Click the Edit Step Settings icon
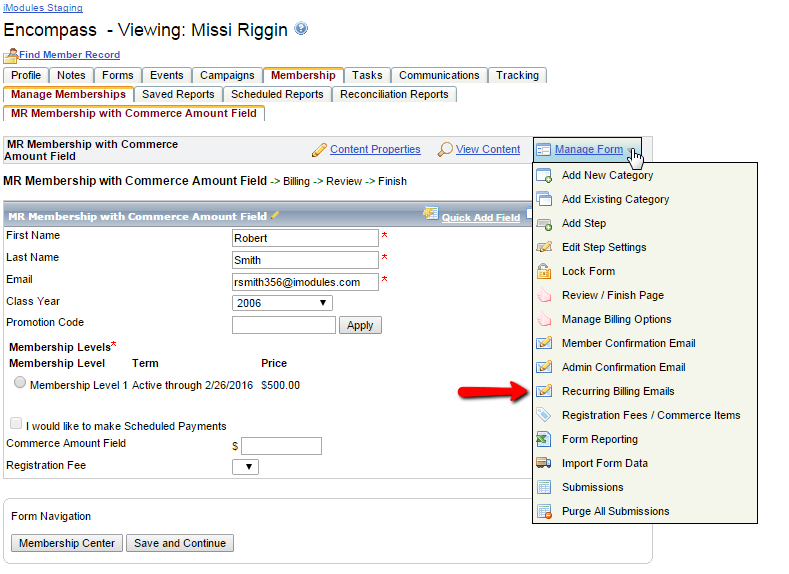 click(544, 247)
